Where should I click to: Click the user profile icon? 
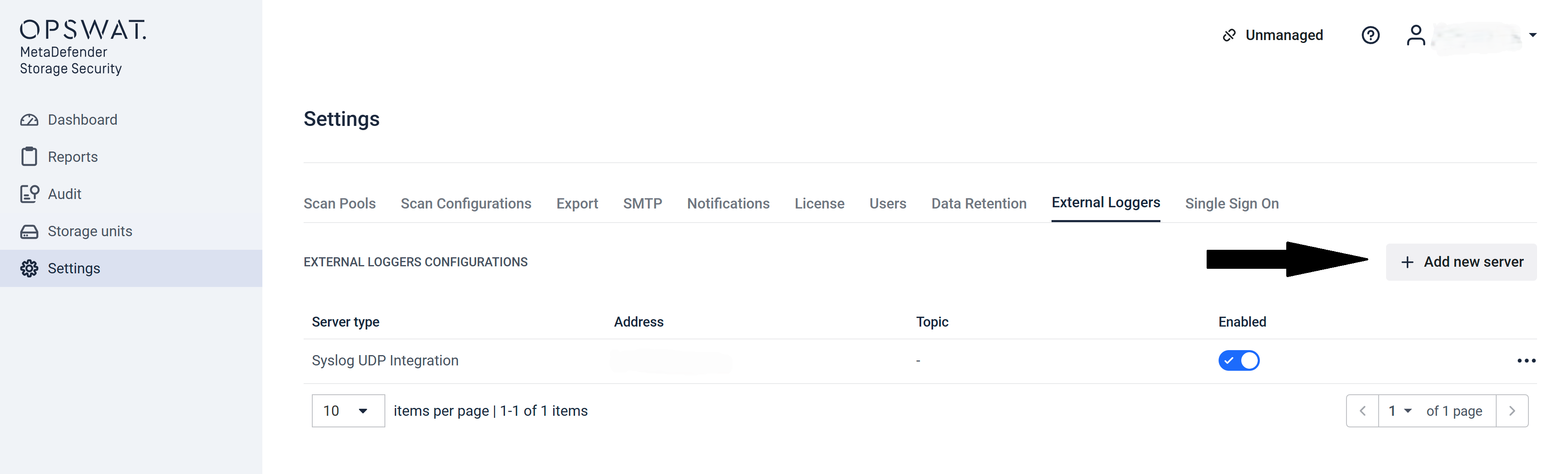pos(1416,36)
